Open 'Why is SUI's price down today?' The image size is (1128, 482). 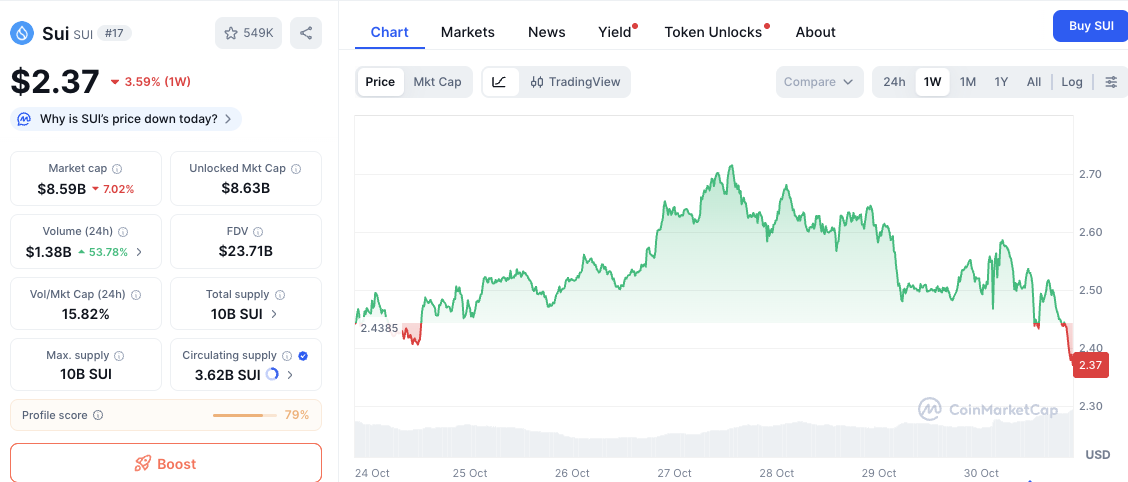126,119
